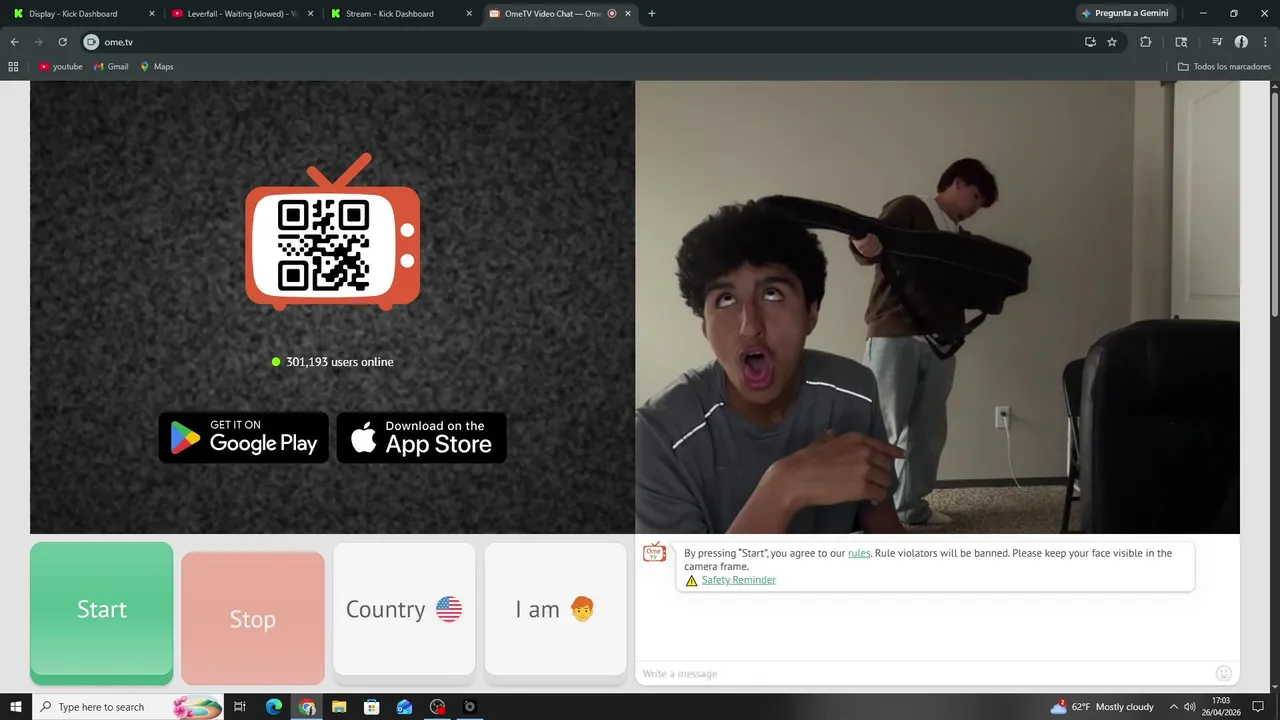Viewport: 1280px width, 720px height.
Task: Open the Chrome profile avatar
Action: click(x=1241, y=42)
